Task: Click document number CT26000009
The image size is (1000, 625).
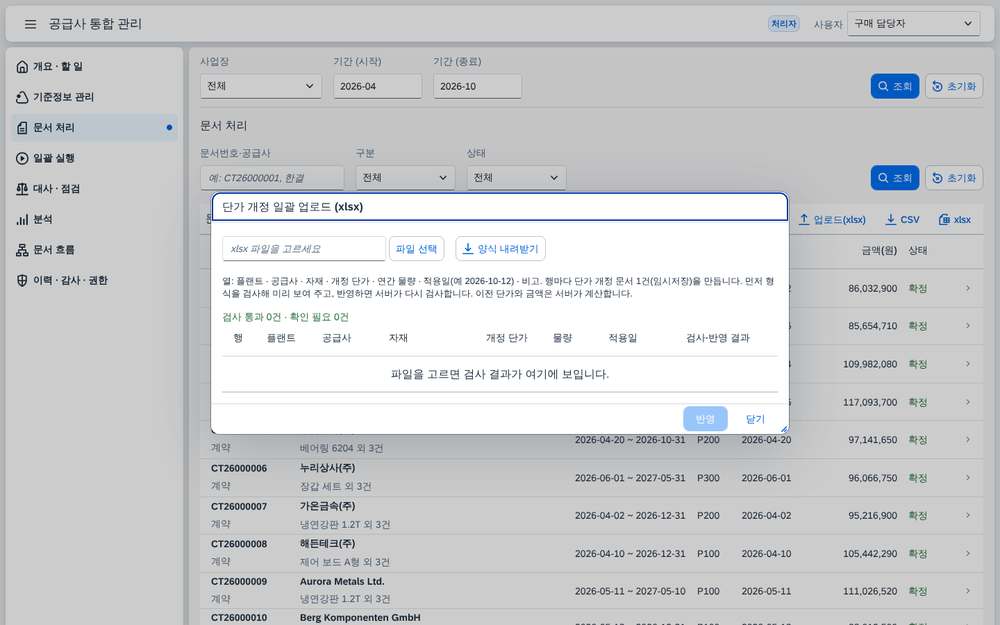Action: (x=239, y=582)
